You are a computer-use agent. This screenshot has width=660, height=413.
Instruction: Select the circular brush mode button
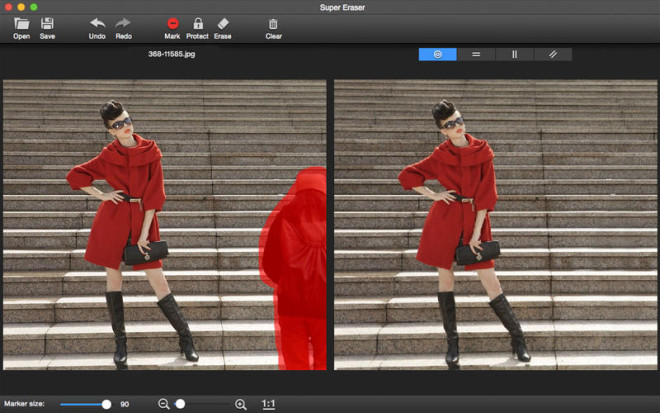(437, 54)
